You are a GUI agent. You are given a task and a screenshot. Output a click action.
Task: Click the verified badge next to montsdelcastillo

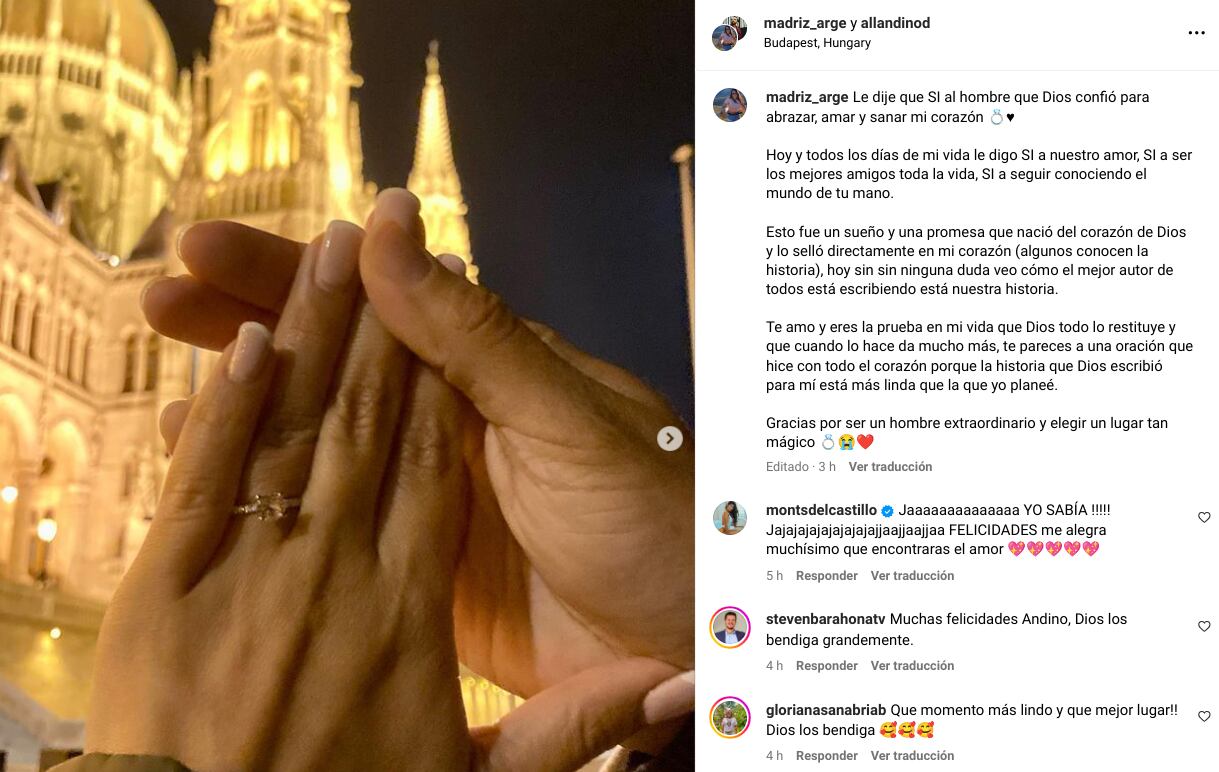[x=887, y=511]
